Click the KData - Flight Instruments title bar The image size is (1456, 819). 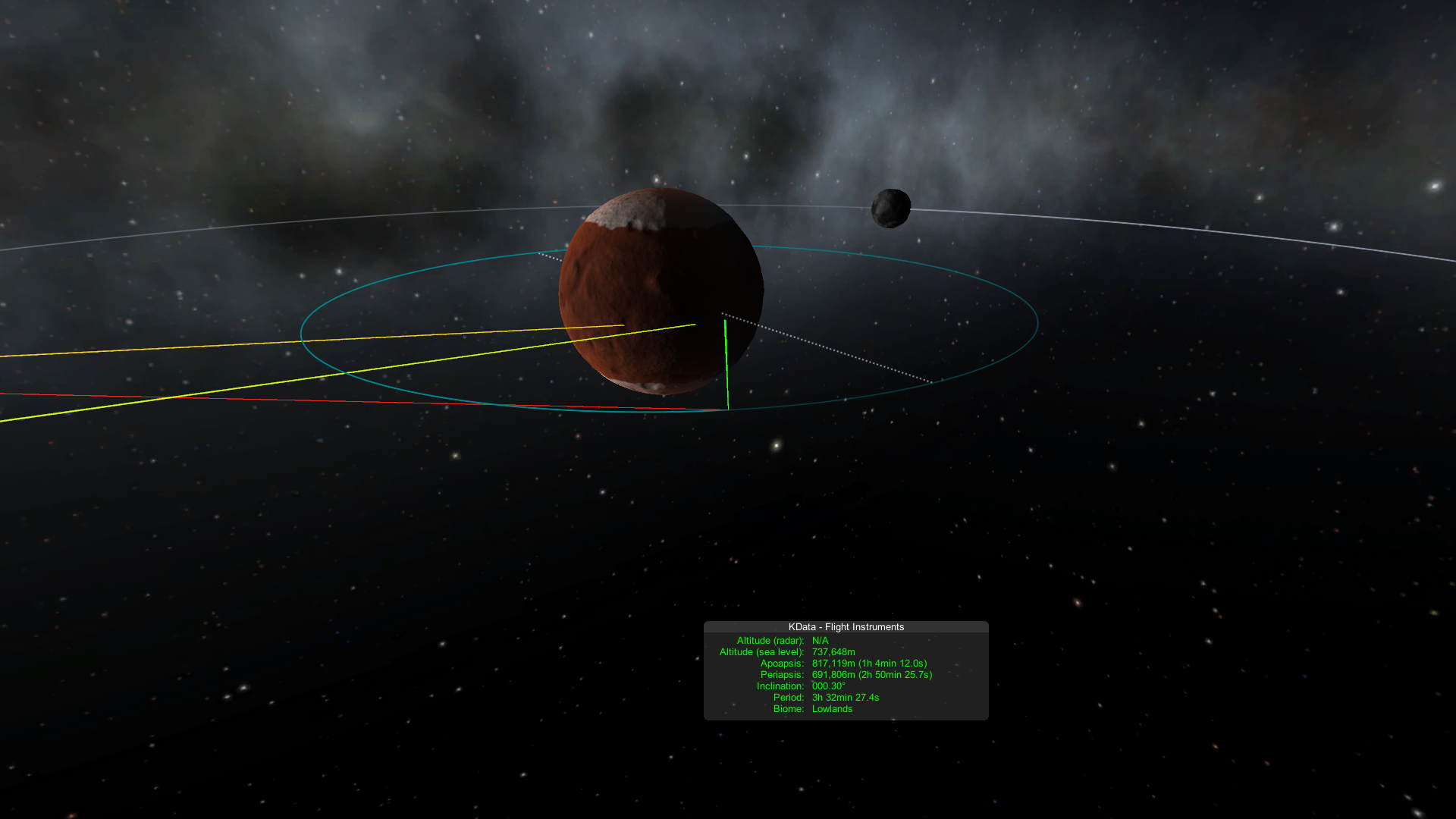tap(846, 627)
